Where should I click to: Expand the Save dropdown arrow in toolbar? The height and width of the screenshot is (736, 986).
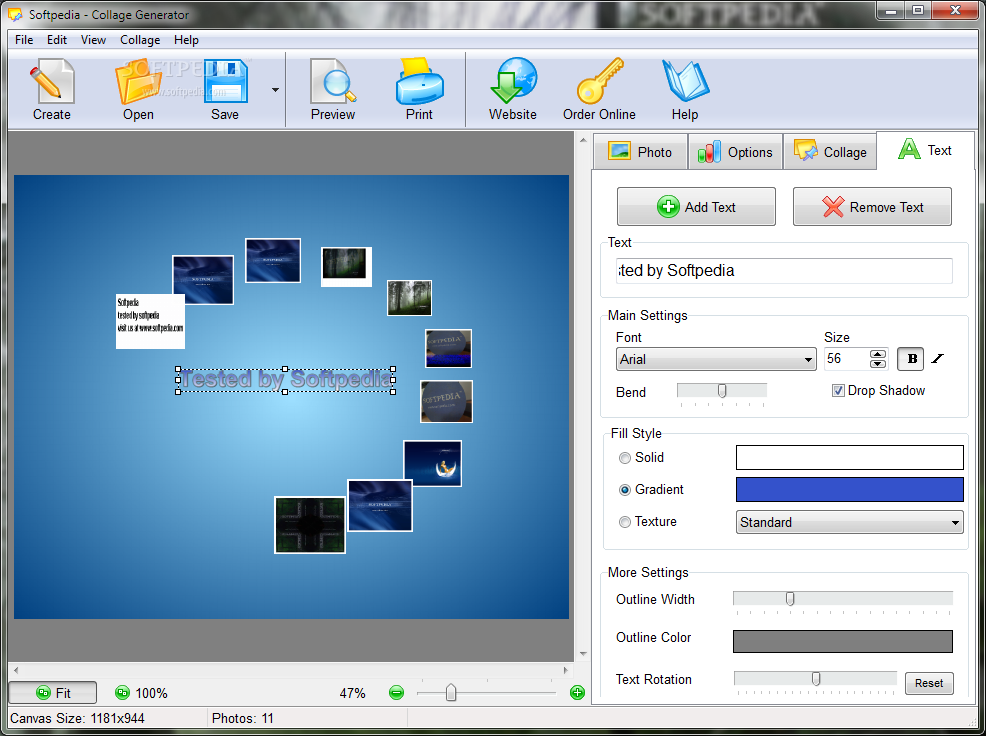coord(275,90)
